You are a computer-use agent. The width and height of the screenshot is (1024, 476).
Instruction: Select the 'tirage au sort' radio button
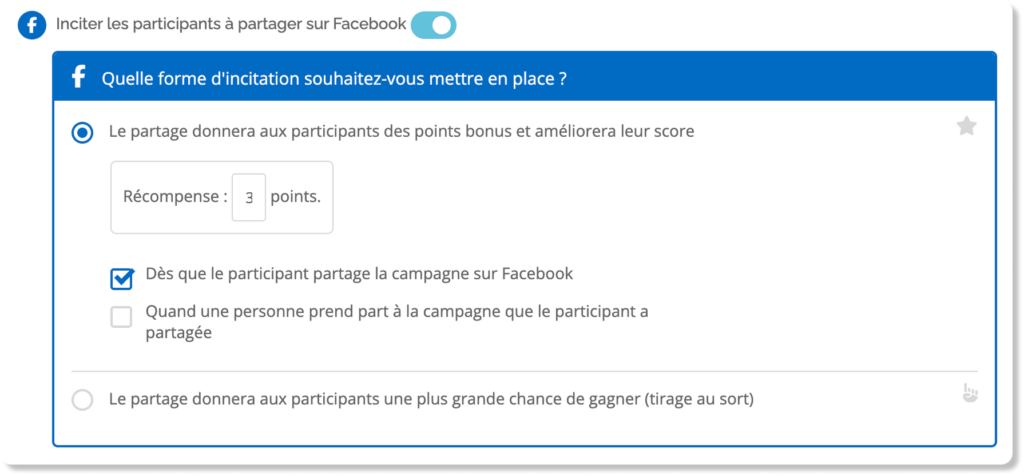pyautogui.click(x=83, y=400)
